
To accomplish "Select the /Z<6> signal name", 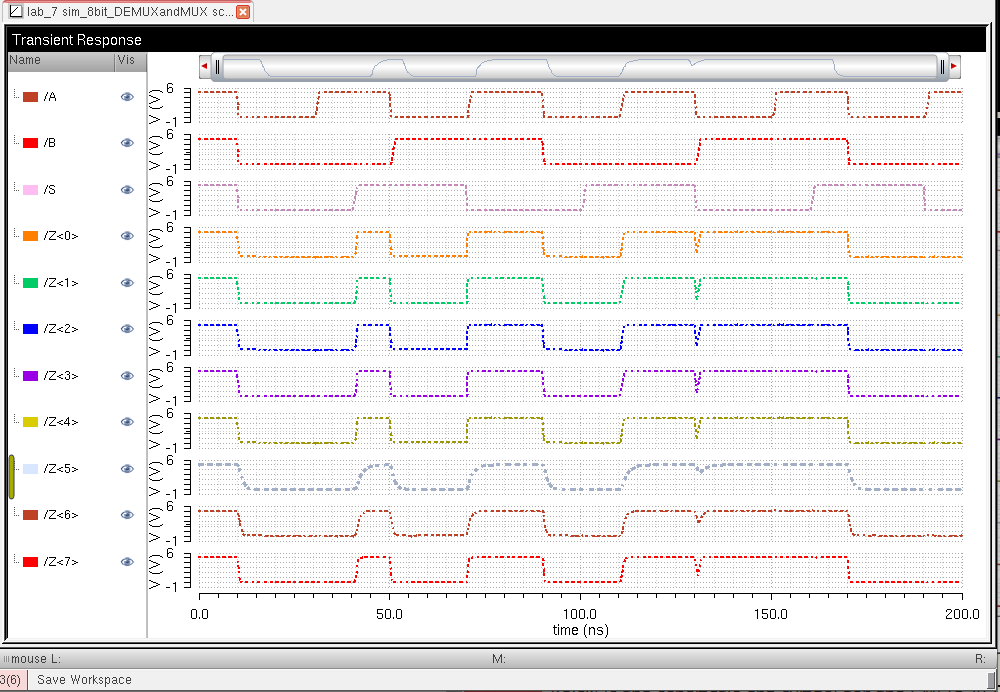I will (61, 515).
